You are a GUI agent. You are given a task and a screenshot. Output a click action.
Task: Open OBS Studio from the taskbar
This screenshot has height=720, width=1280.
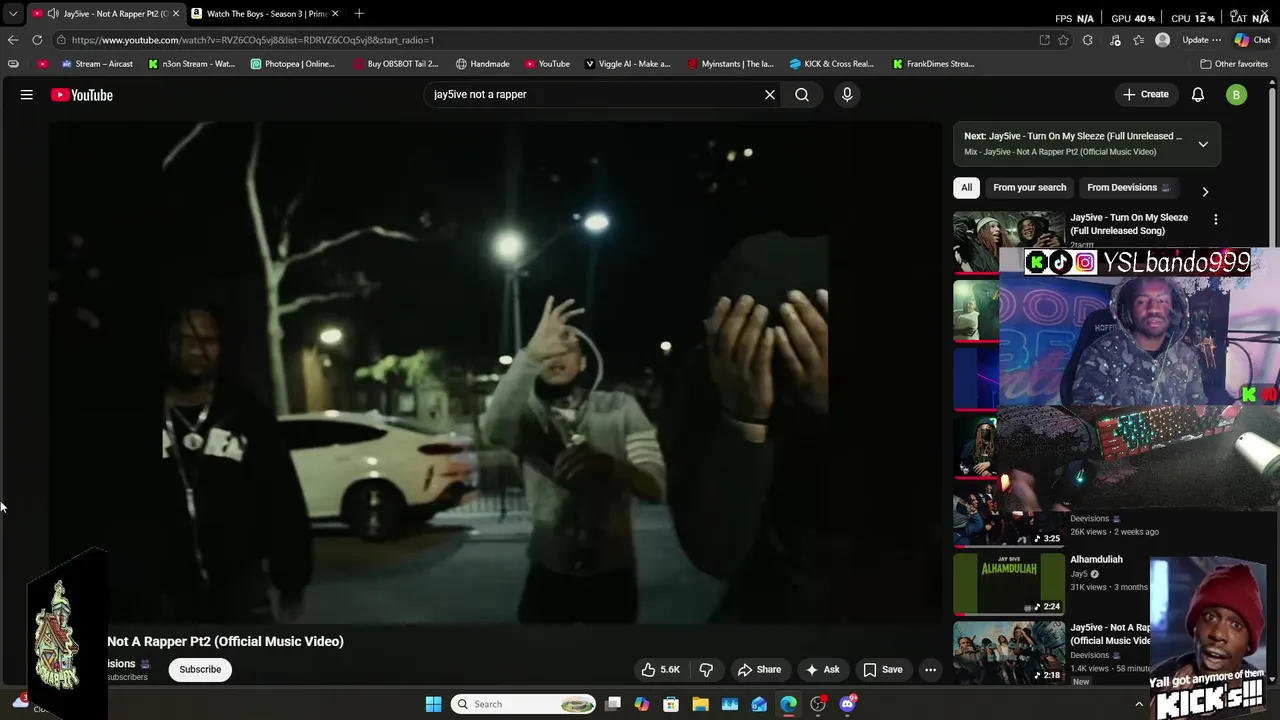818,704
